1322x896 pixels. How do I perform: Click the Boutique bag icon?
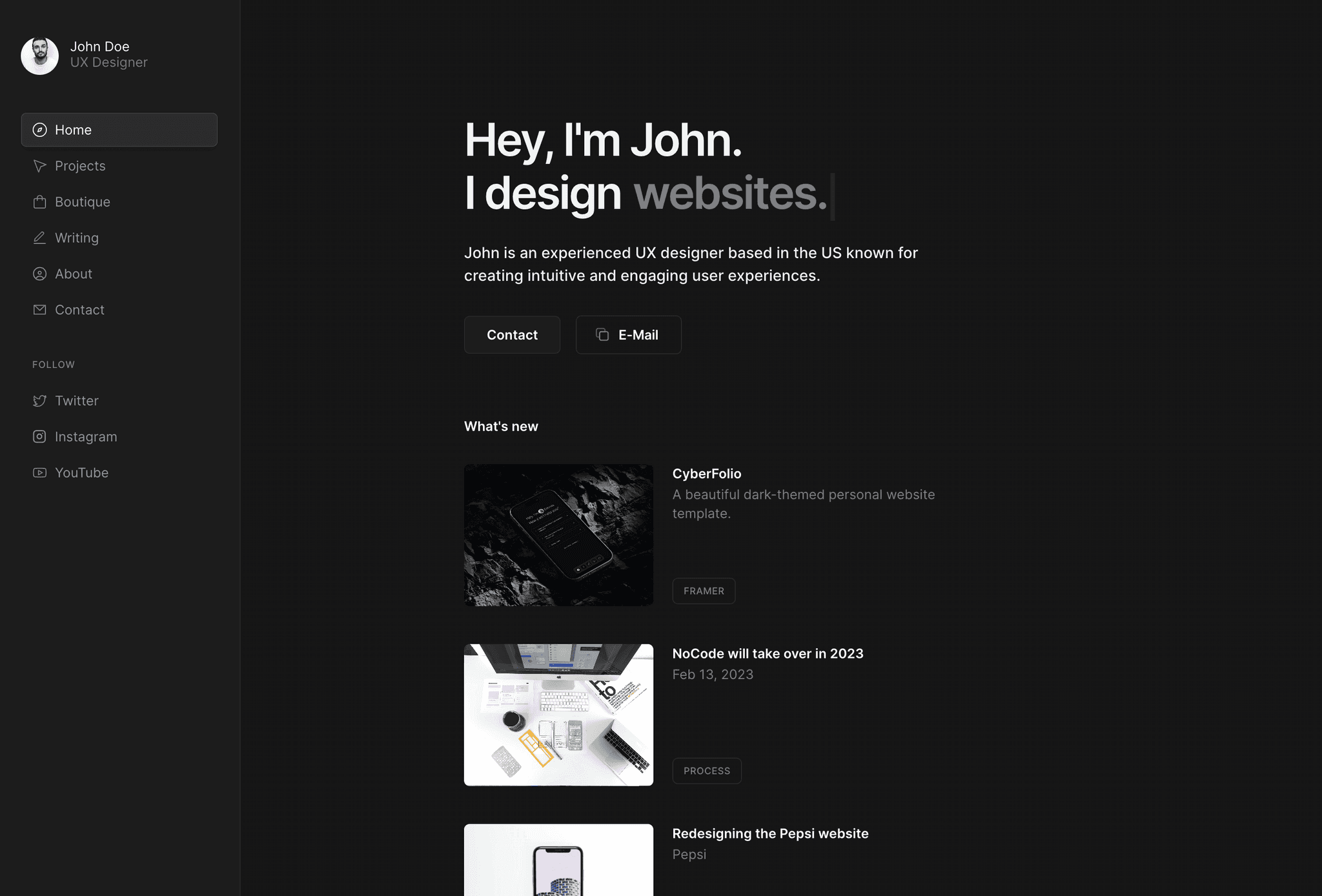point(39,201)
